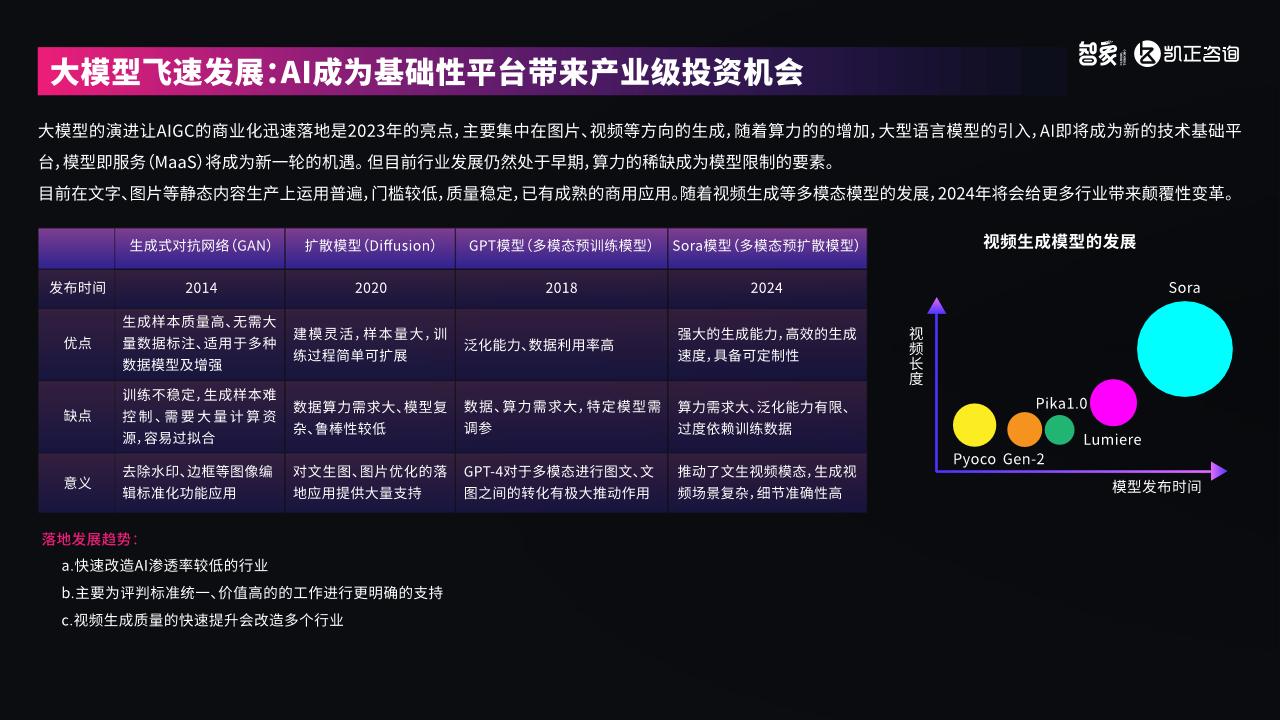Click the orange Gen-2 circle
Screen dimensions: 1280x720
point(1024,429)
